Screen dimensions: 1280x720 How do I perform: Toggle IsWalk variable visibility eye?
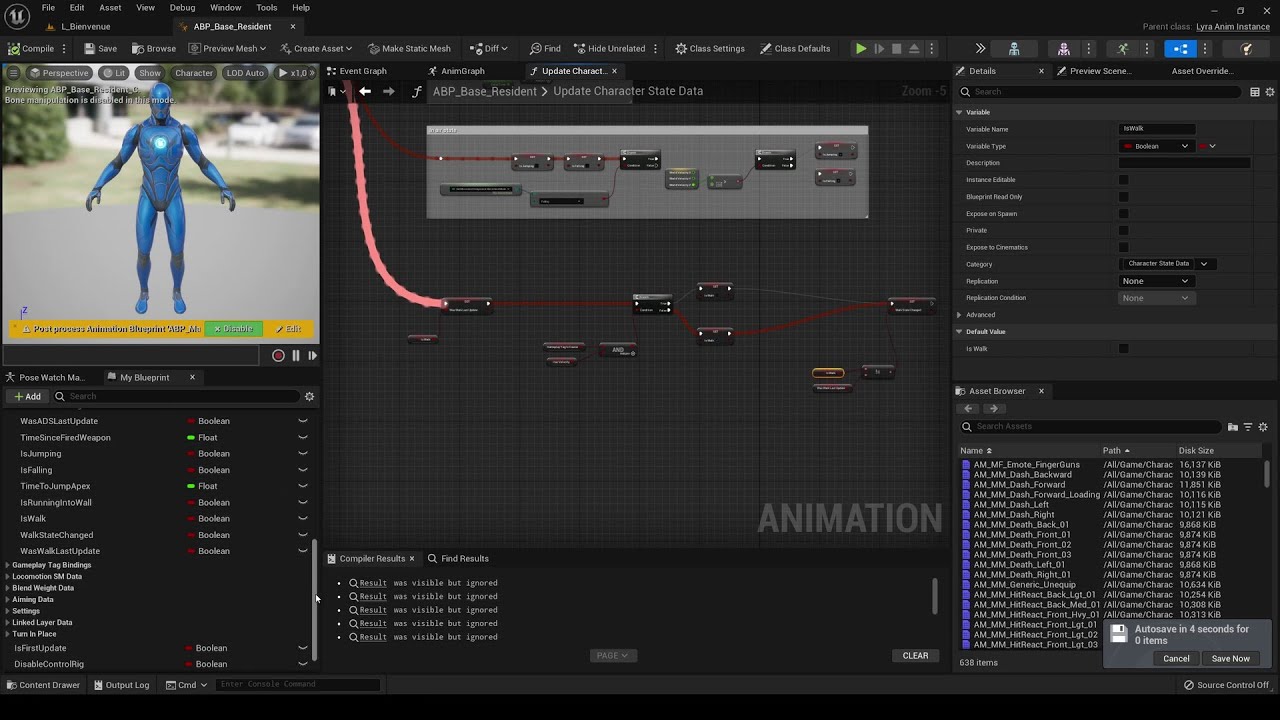click(x=302, y=519)
